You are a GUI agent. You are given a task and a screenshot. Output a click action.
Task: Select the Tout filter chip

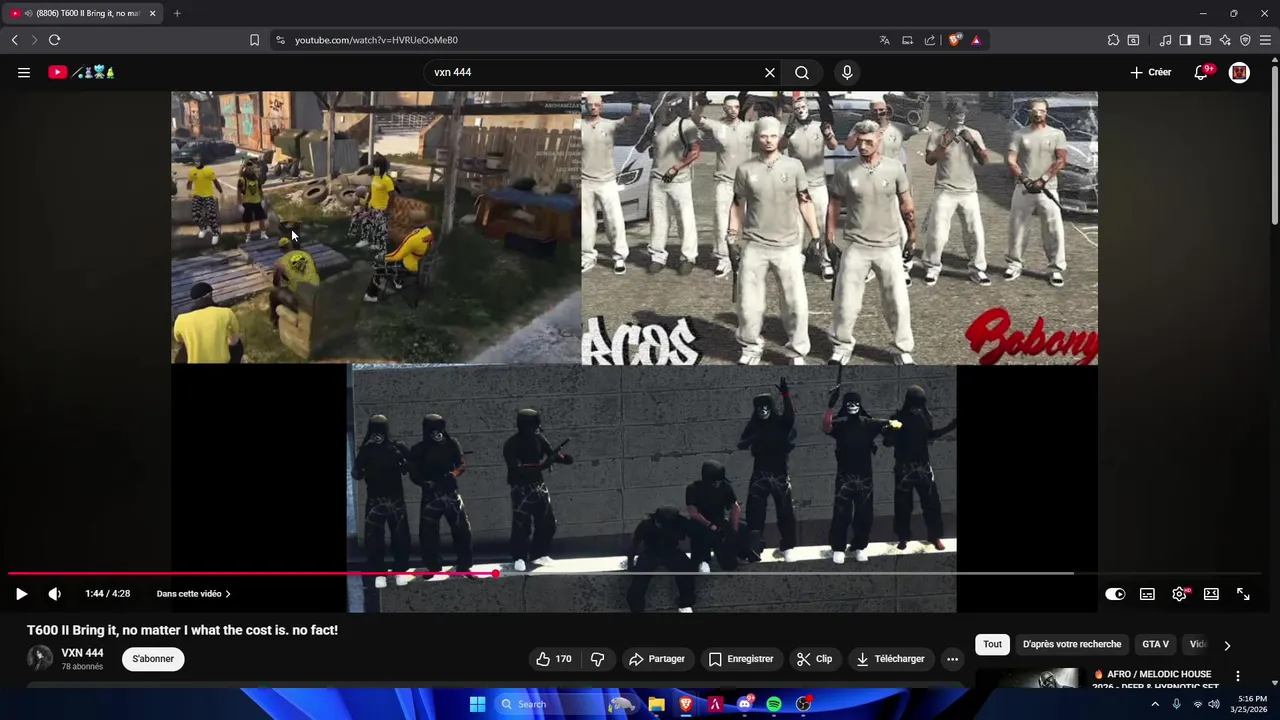(992, 644)
